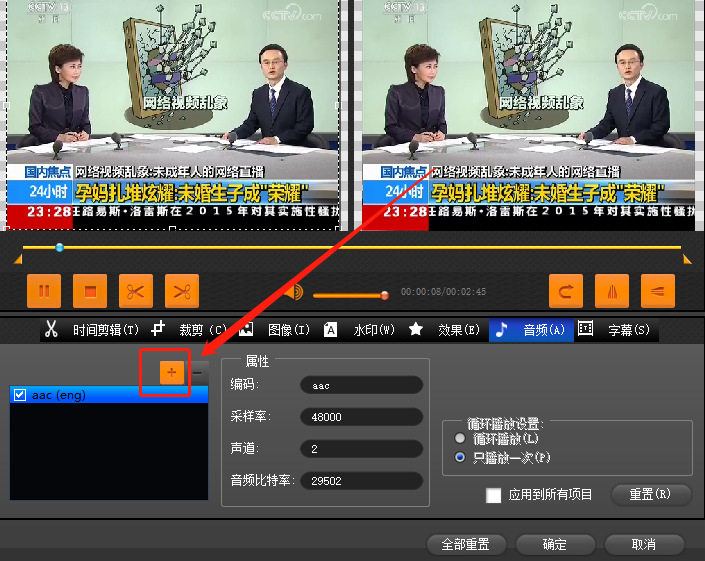Screen dimensions: 705x561
Task: Click the right trim end marker
Action: point(687,259)
